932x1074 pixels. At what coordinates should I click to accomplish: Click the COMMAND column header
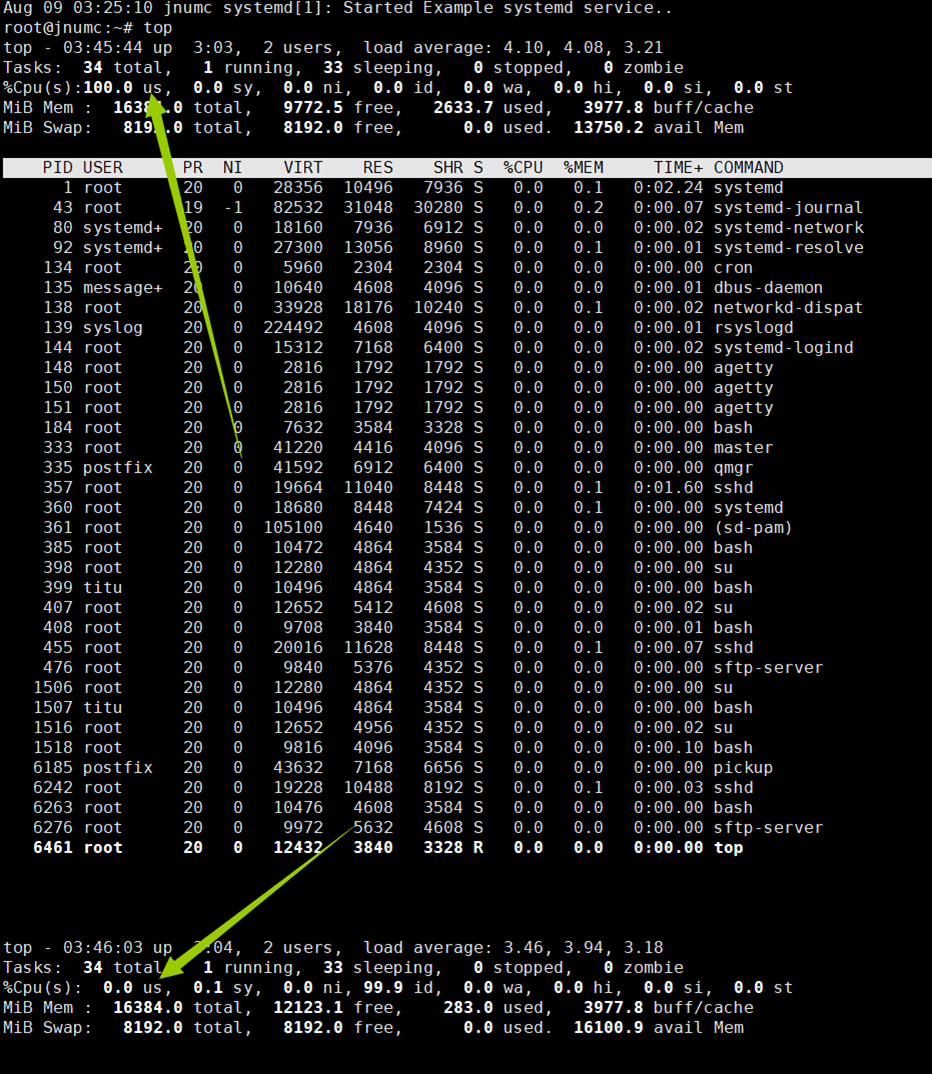[748, 168]
